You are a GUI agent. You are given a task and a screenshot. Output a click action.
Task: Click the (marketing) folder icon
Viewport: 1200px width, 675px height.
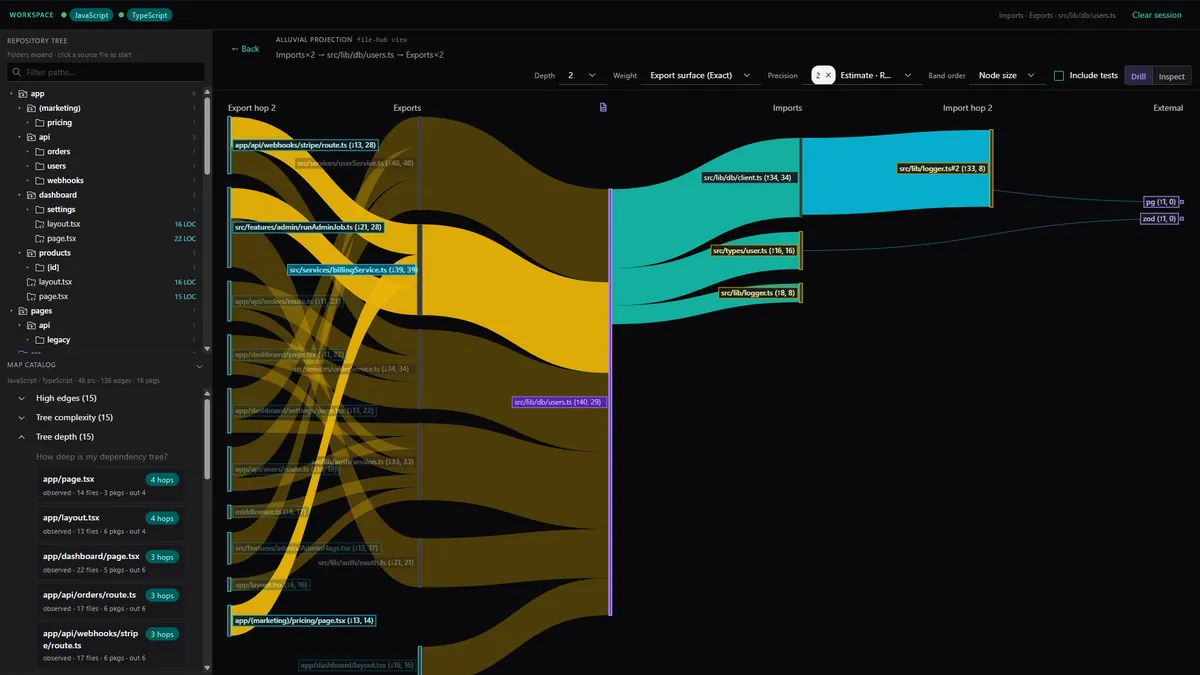31,108
